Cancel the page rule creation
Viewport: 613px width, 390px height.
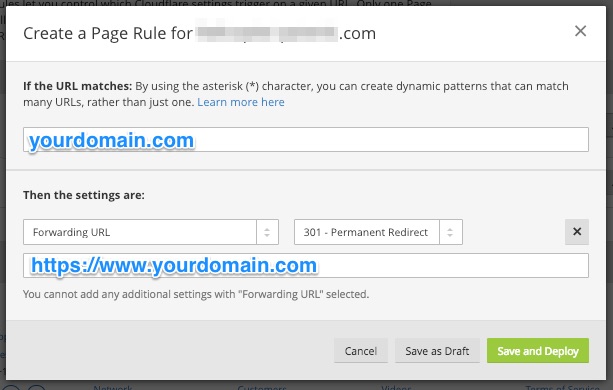pos(360,351)
